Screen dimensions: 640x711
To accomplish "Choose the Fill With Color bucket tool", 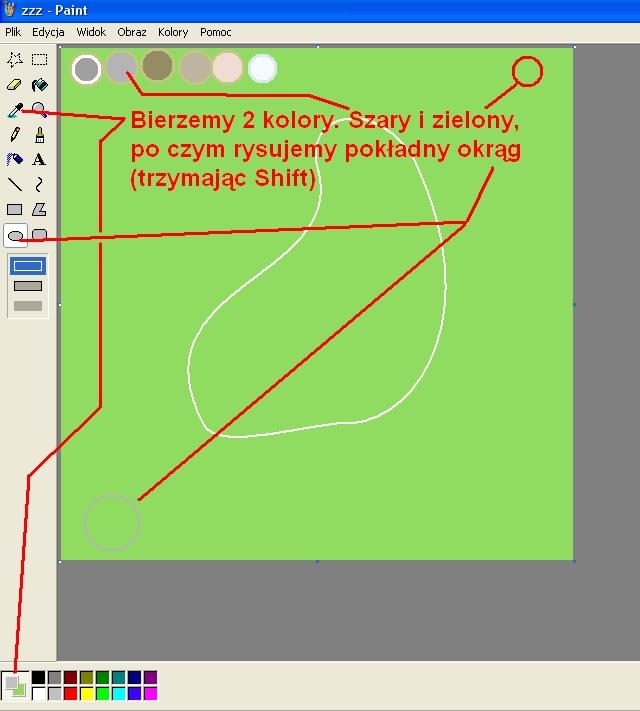I will coord(39,85).
